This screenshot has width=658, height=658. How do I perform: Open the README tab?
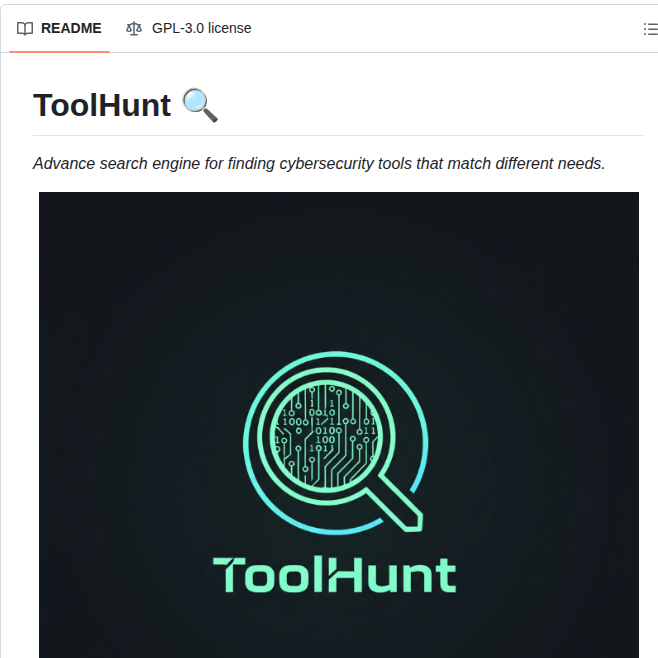[59, 29]
